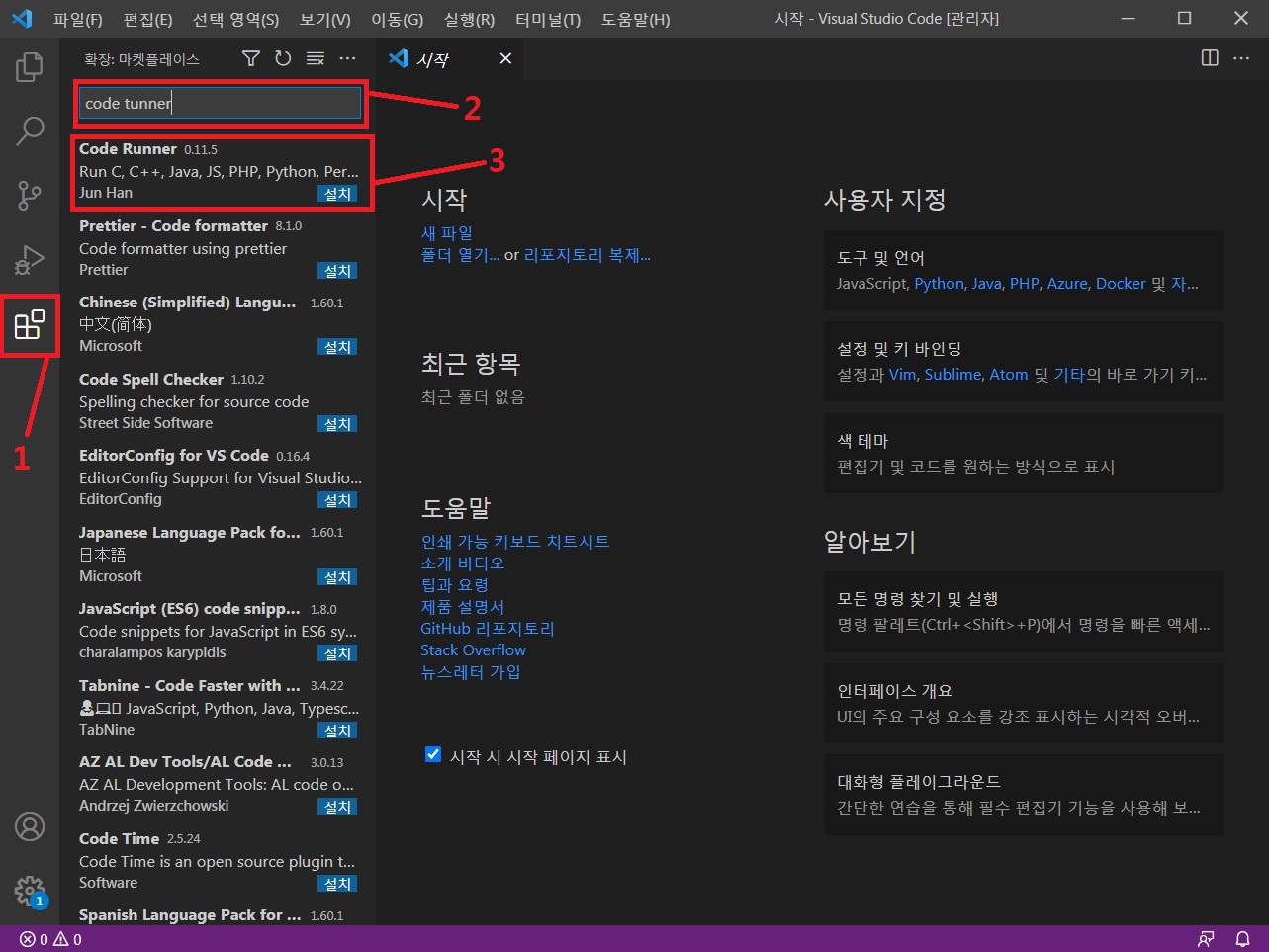Install Chinese (Simplified) Language Pack
The image size is (1269, 952).
(x=337, y=347)
